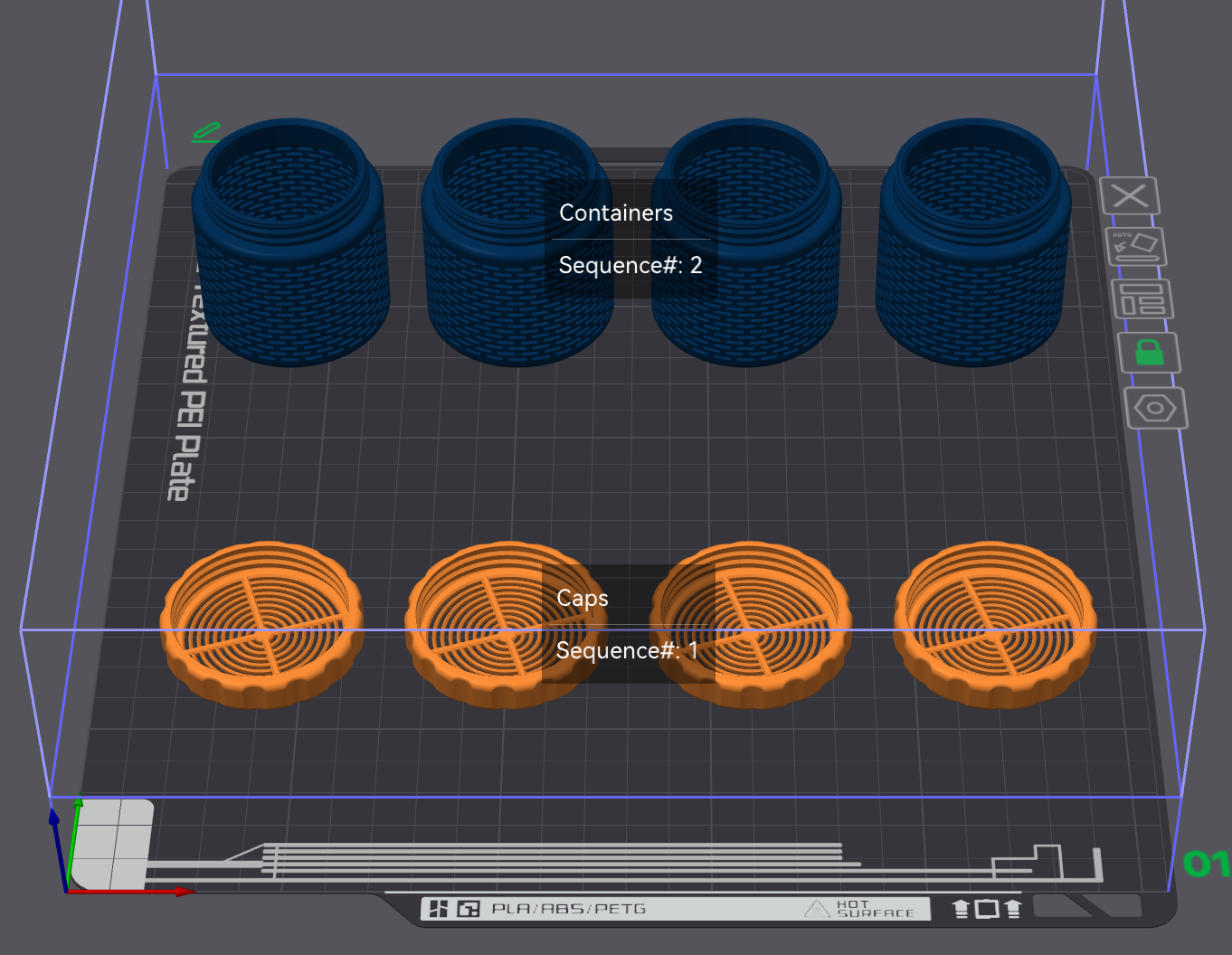This screenshot has width=1232, height=955.
Task: Click the PLA/ABS/PETG plate marking
Action: pos(569,909)
